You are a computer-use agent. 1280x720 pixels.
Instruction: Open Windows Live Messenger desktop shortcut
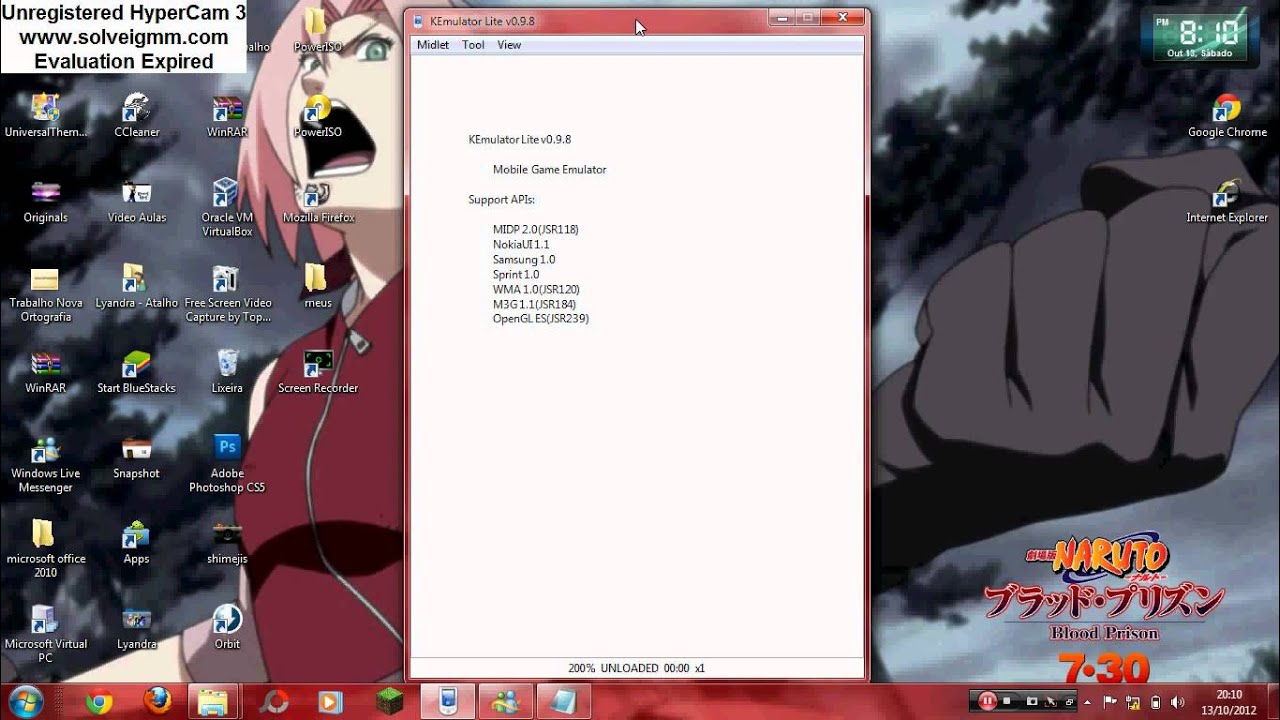pyautogui.click(x=46, y=465)
